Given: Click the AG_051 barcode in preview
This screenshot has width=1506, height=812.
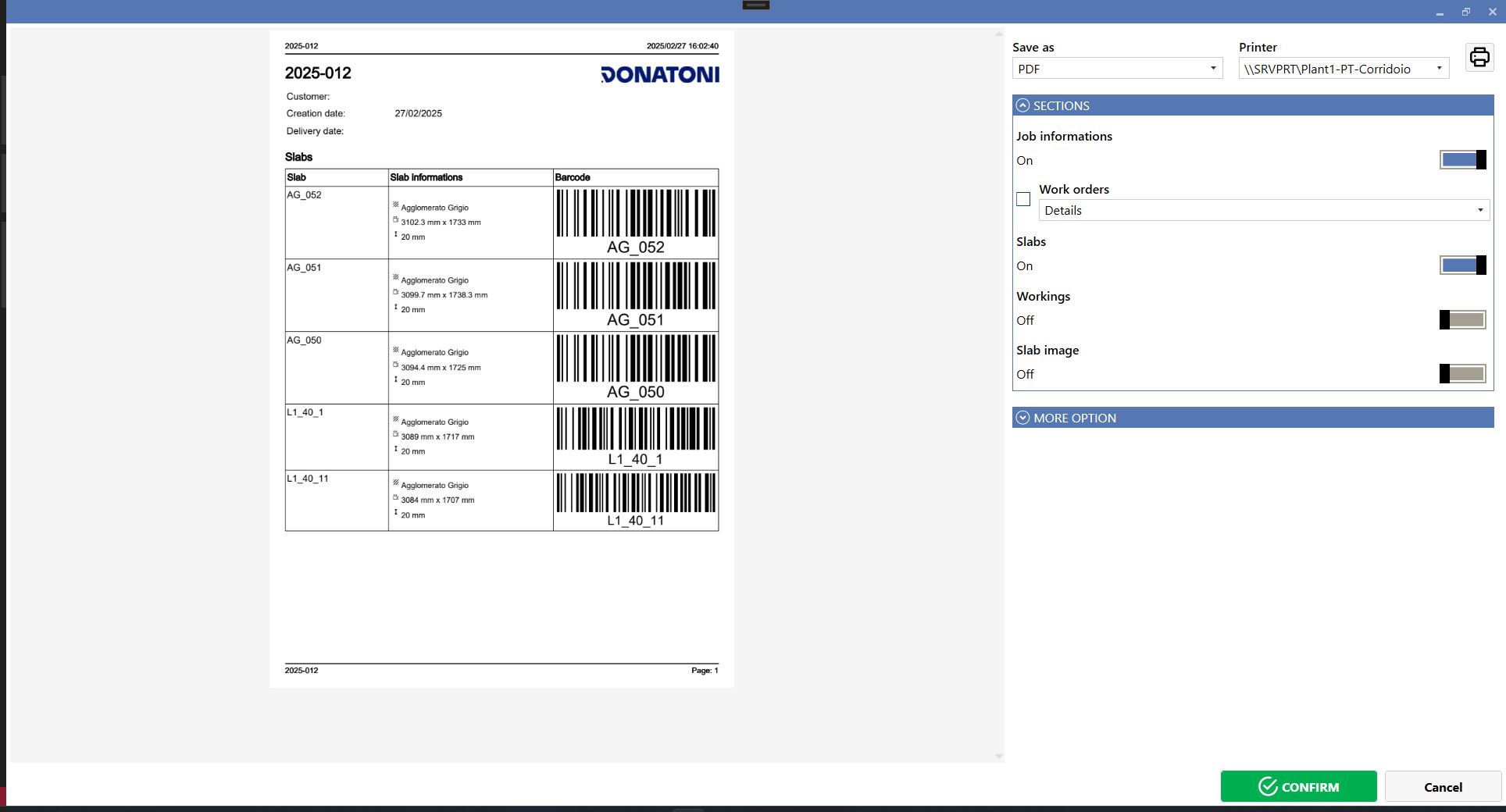Looking at the screenshot, I should click(636, 295).
